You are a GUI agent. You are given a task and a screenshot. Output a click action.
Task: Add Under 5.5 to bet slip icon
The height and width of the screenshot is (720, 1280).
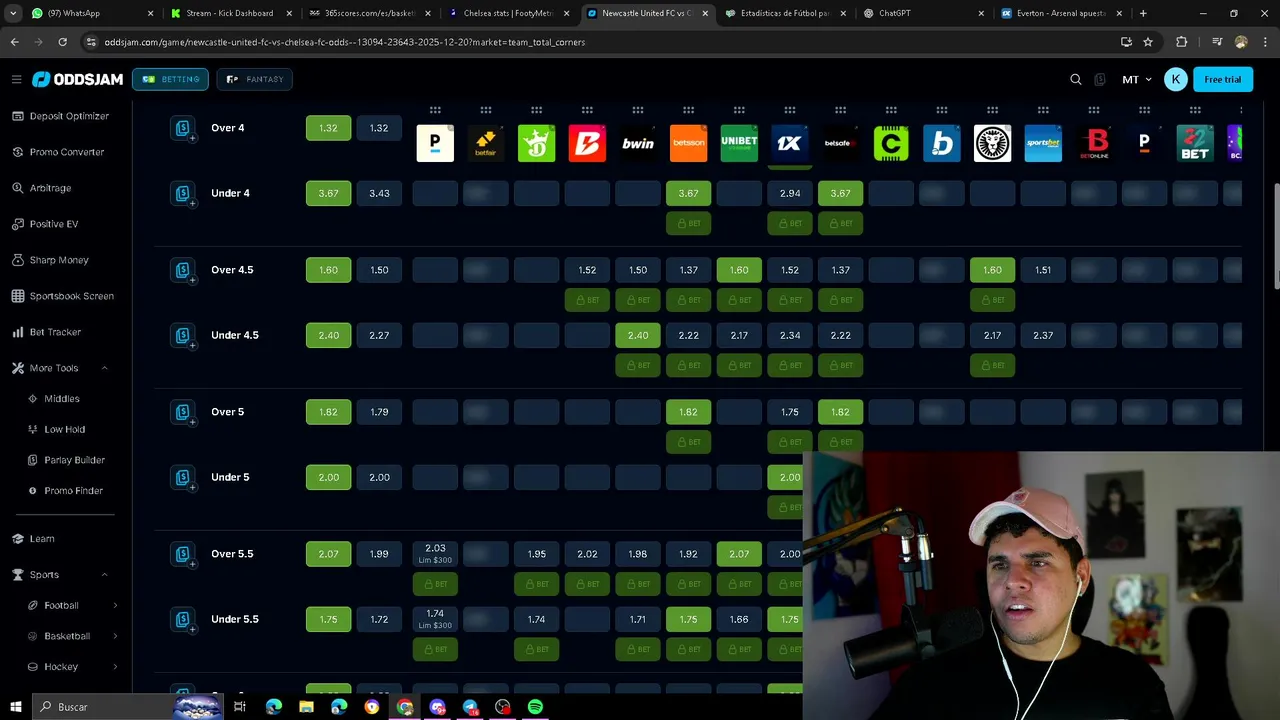tap(183, 620)
